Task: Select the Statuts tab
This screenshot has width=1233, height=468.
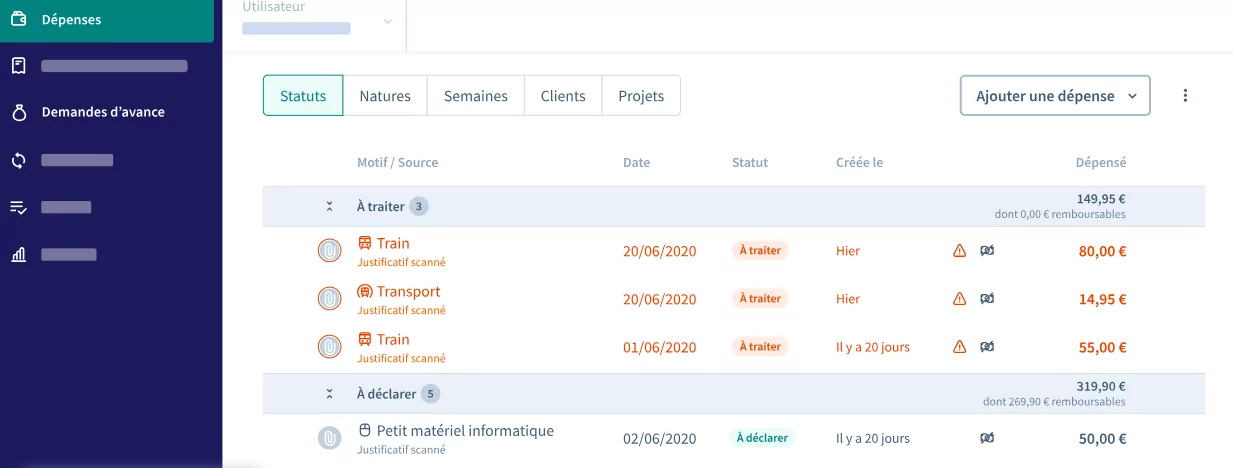Action: 303,96
